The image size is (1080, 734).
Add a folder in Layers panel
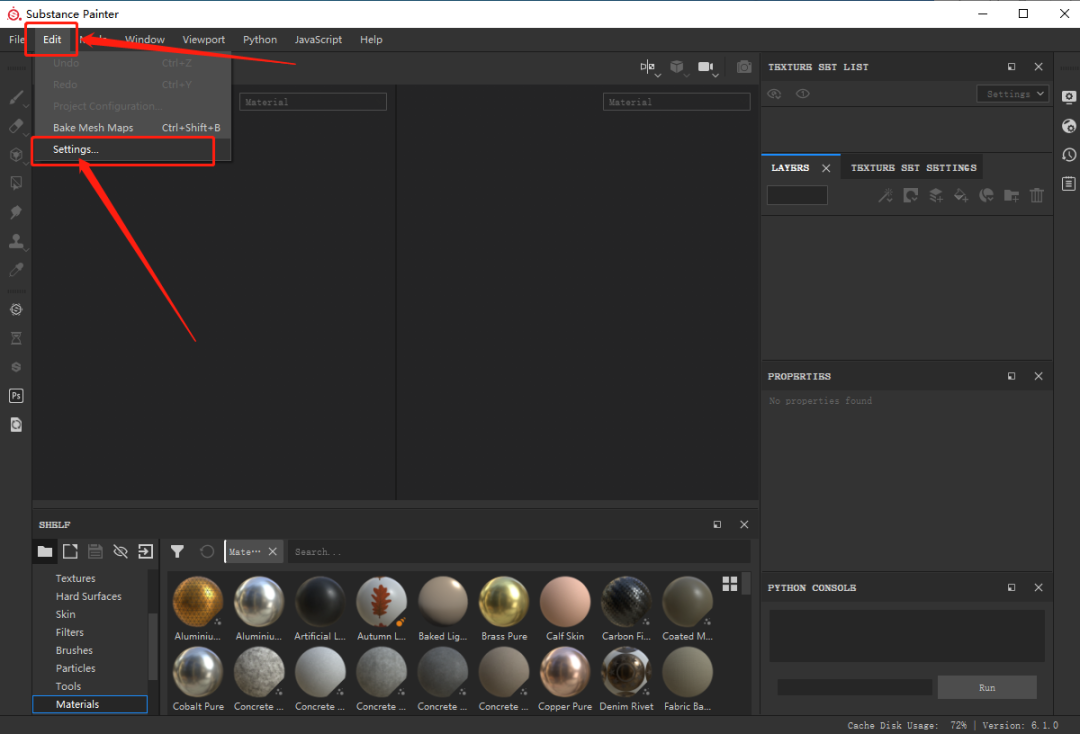(1011, 196)
